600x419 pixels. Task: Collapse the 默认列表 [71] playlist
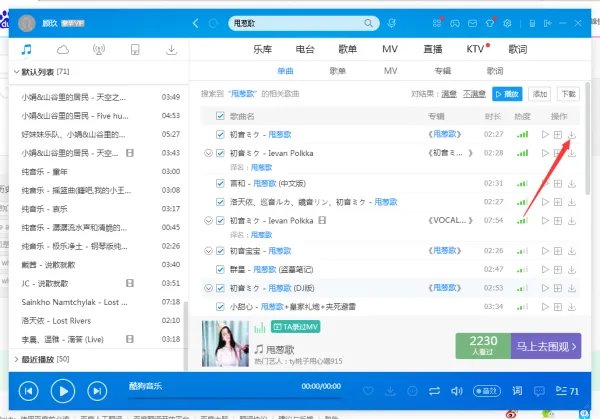tap(16, 72)
